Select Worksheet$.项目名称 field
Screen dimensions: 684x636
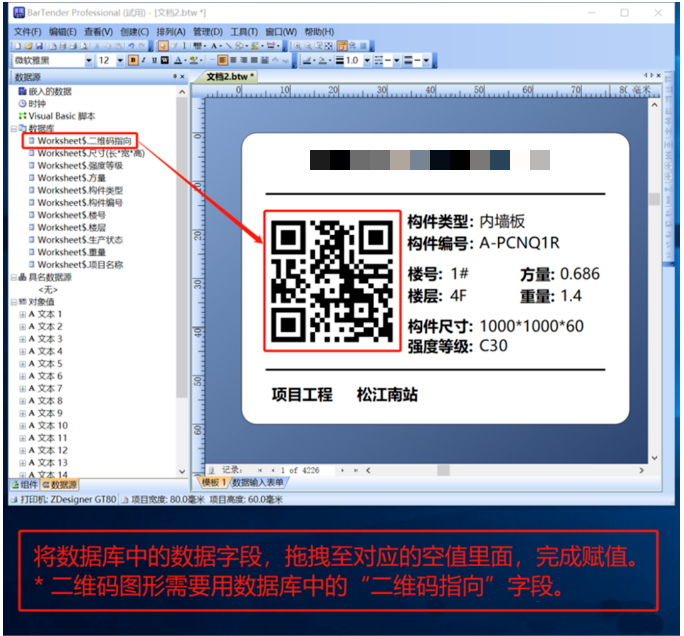pos(75,264)
